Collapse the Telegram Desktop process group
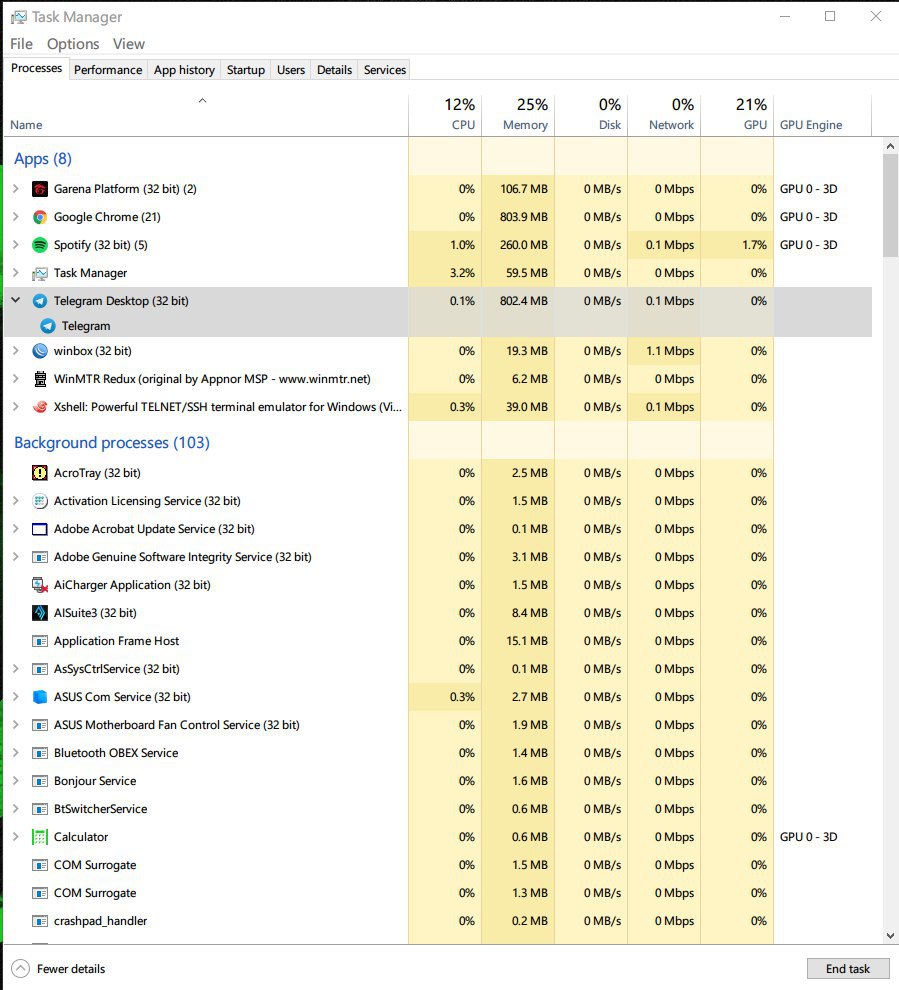Image resolution: width=899 pixels, height=990 pixels. pyautogui.click(x=15, y=301)
